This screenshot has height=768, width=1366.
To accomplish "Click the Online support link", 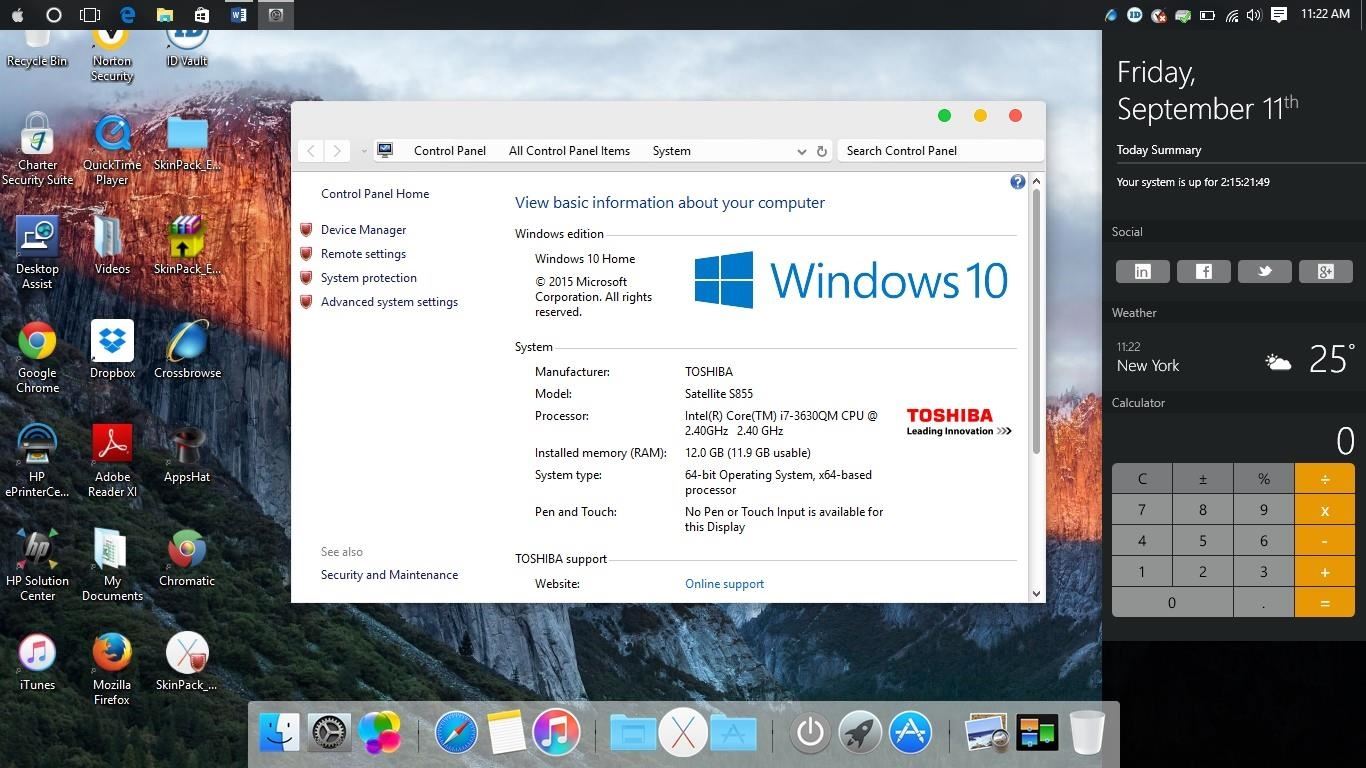I will [724, 584].
